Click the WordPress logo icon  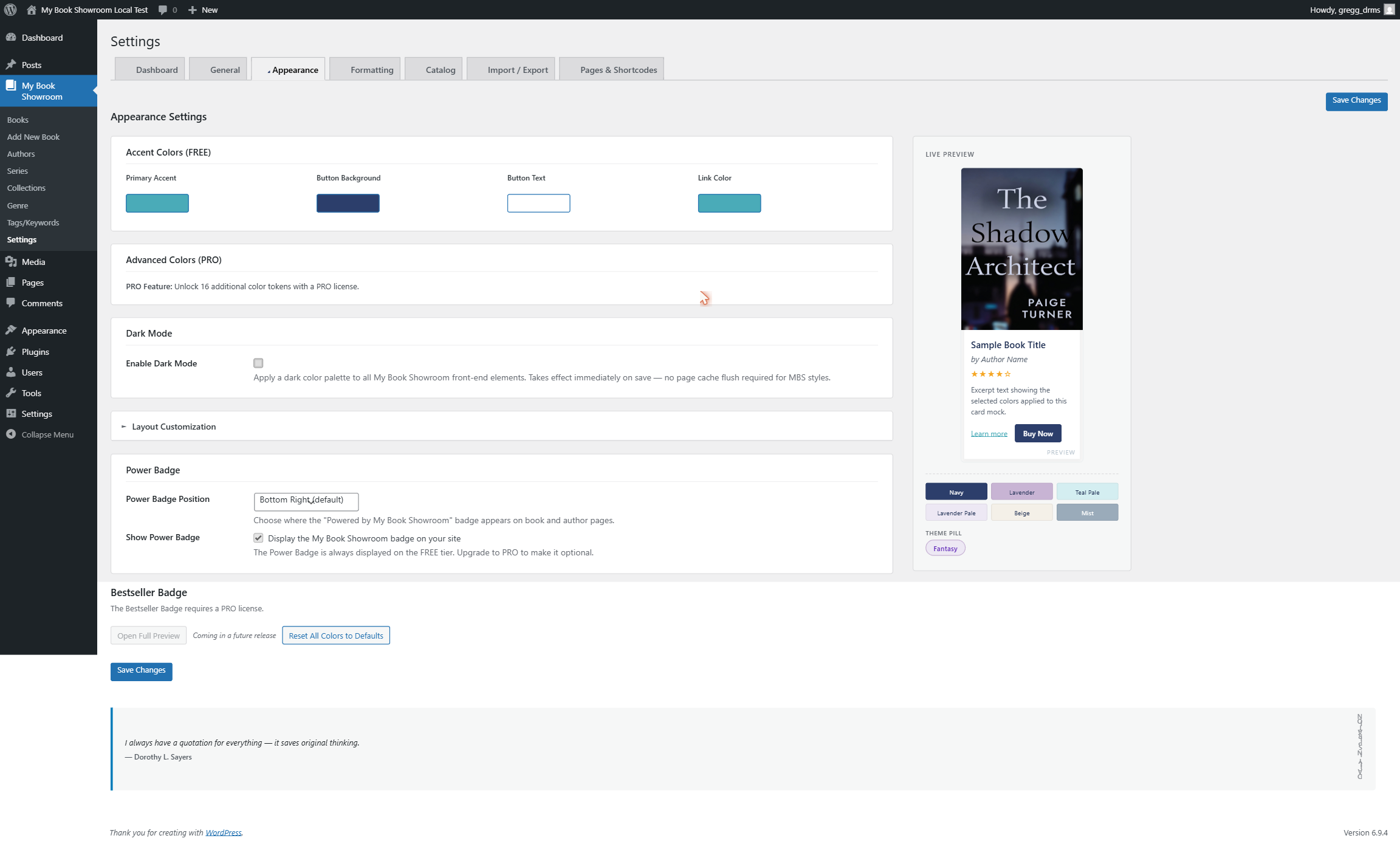point(10,10)
